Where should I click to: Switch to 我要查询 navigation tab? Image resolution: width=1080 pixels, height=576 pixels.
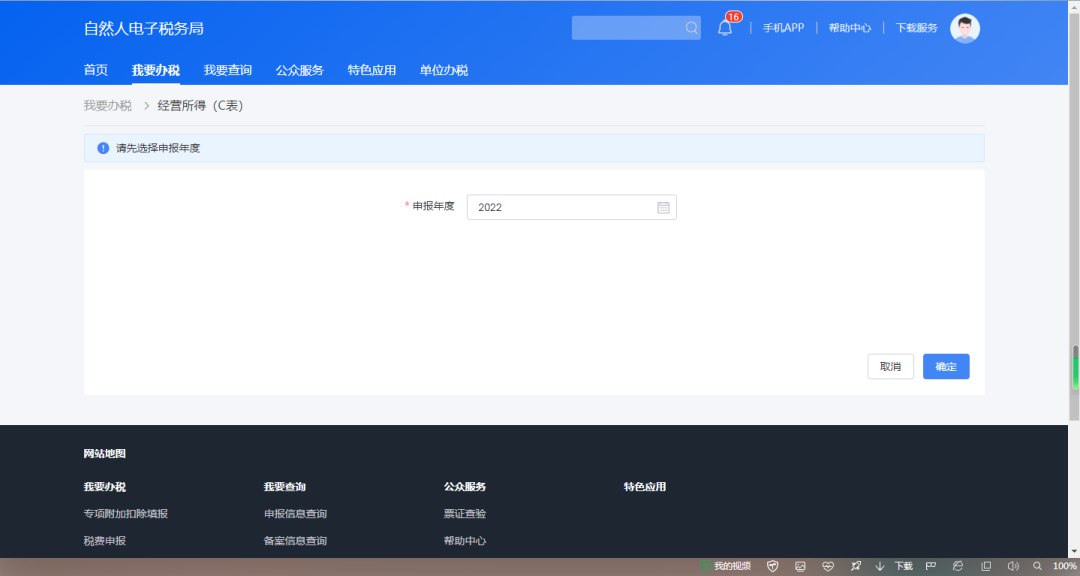228,70
